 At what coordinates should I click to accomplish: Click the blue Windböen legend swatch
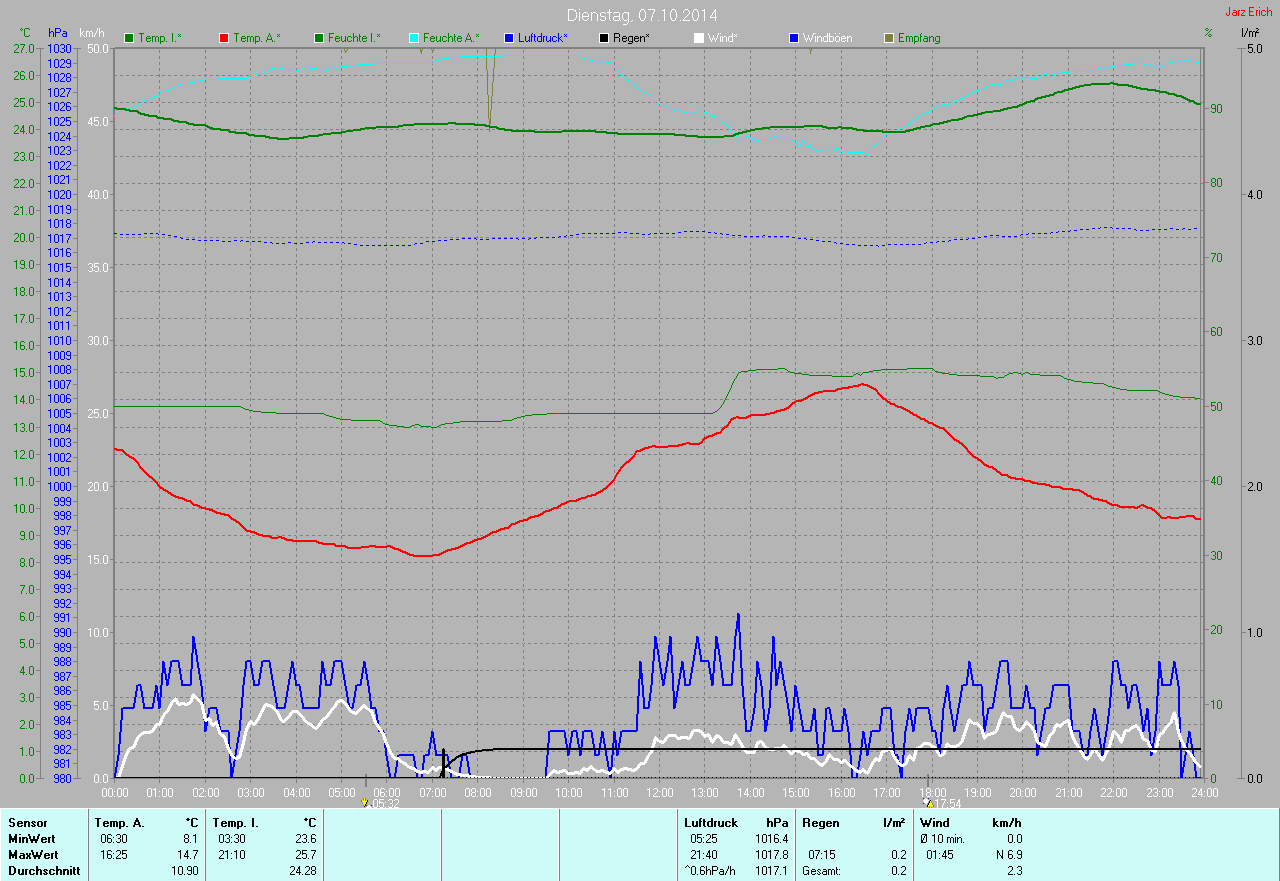794,38
